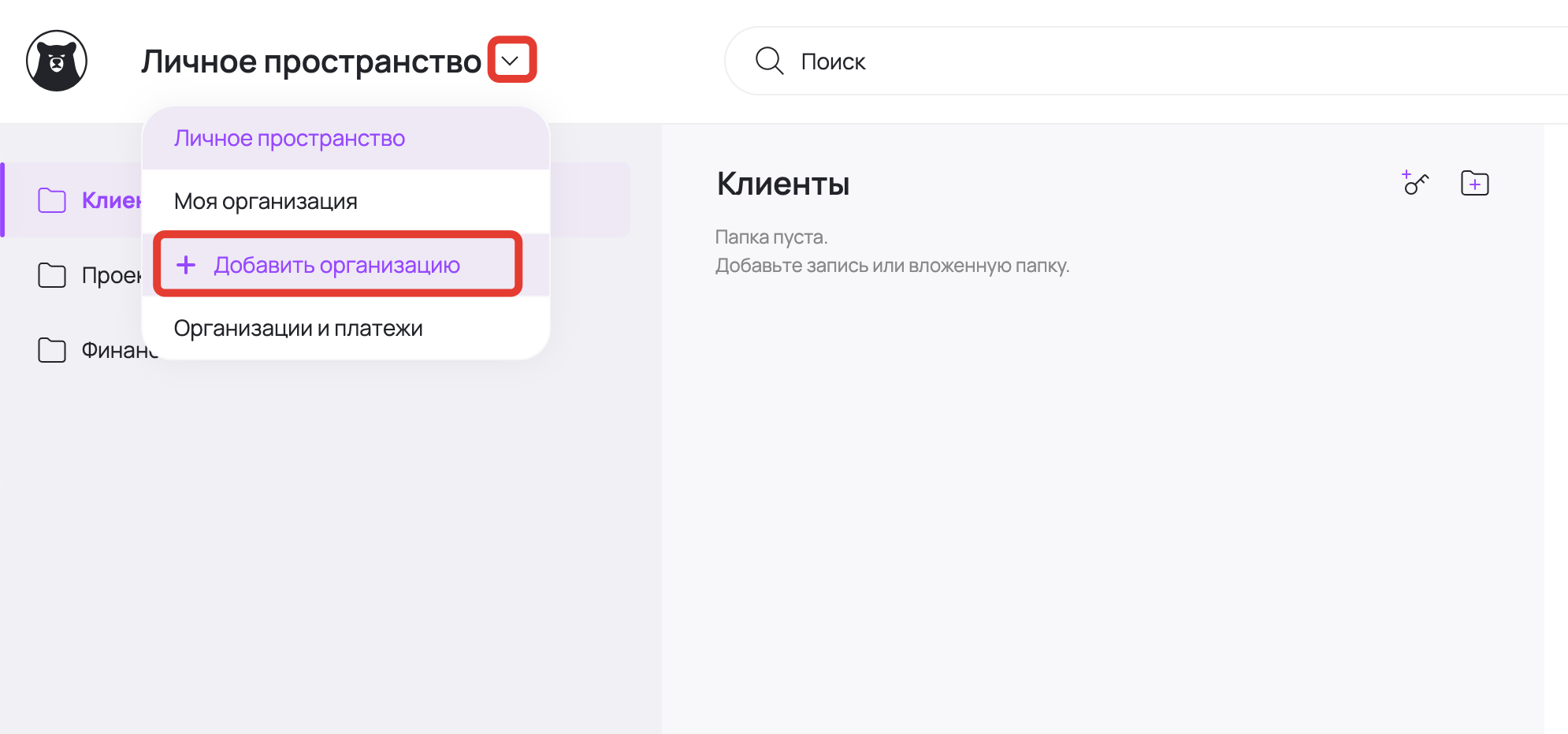Click the plus icon beside 'Добавить организацию'

coord(186,265)
